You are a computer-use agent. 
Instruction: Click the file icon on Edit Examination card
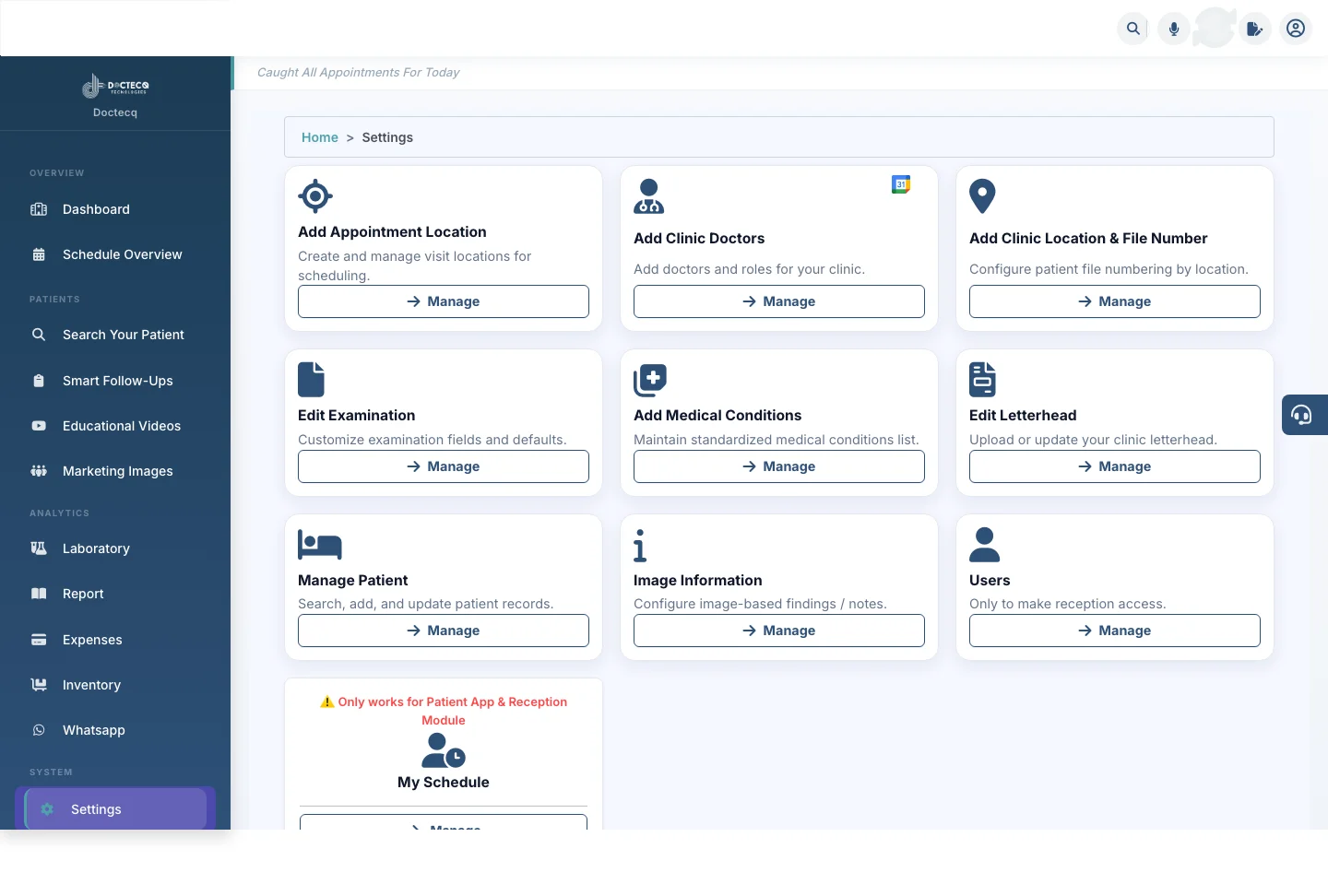tap(311, 380)
